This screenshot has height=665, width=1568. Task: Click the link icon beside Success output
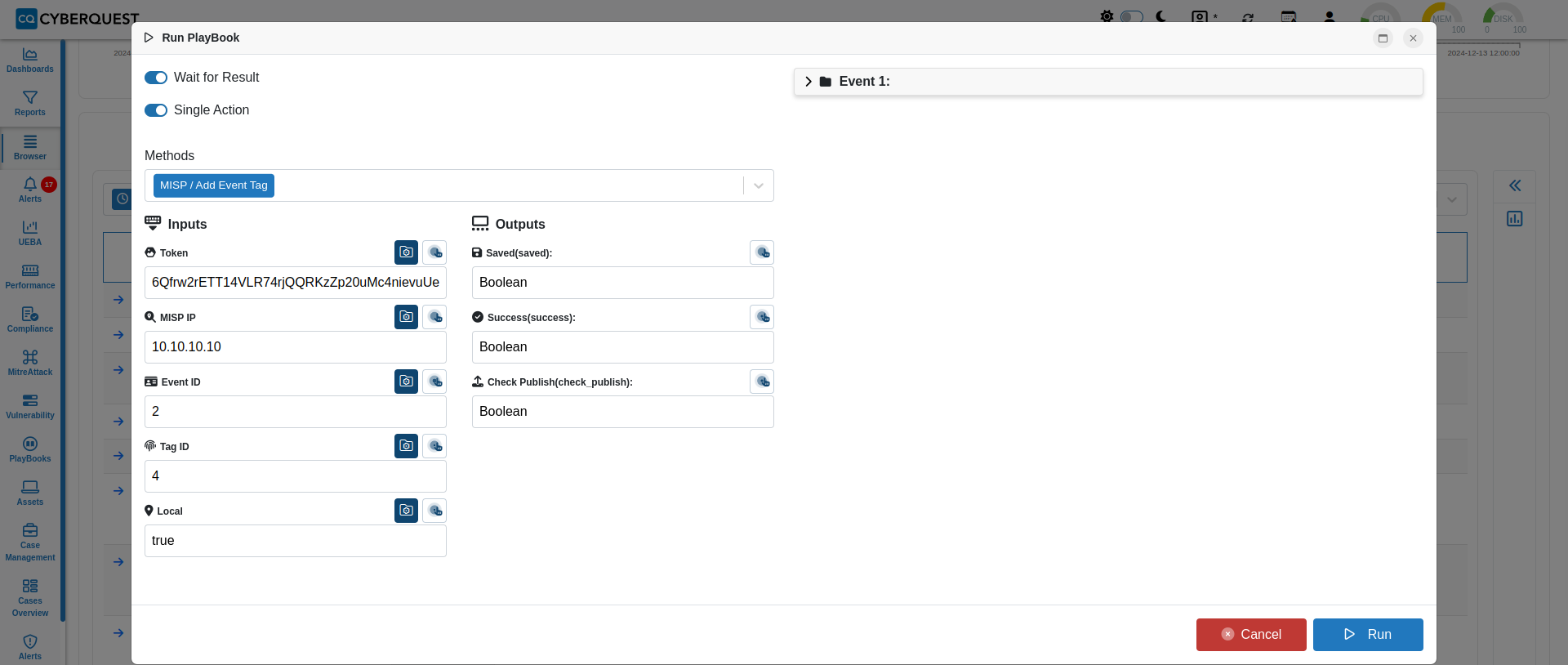click(x=762, y=317)
